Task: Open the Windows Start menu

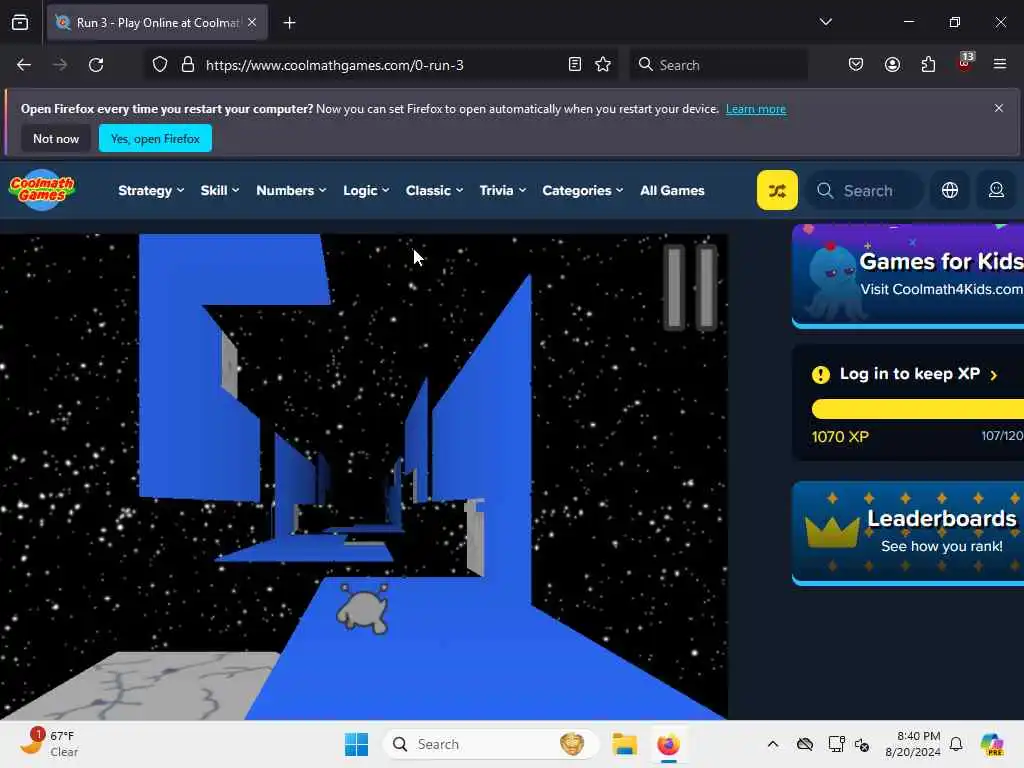Action: click(357, 744)
